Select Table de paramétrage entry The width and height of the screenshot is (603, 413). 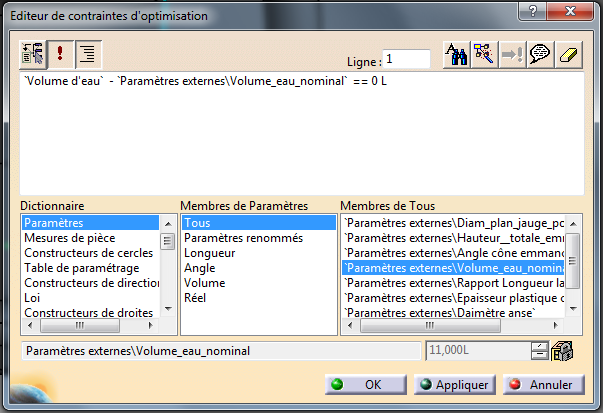coord(90,268)
